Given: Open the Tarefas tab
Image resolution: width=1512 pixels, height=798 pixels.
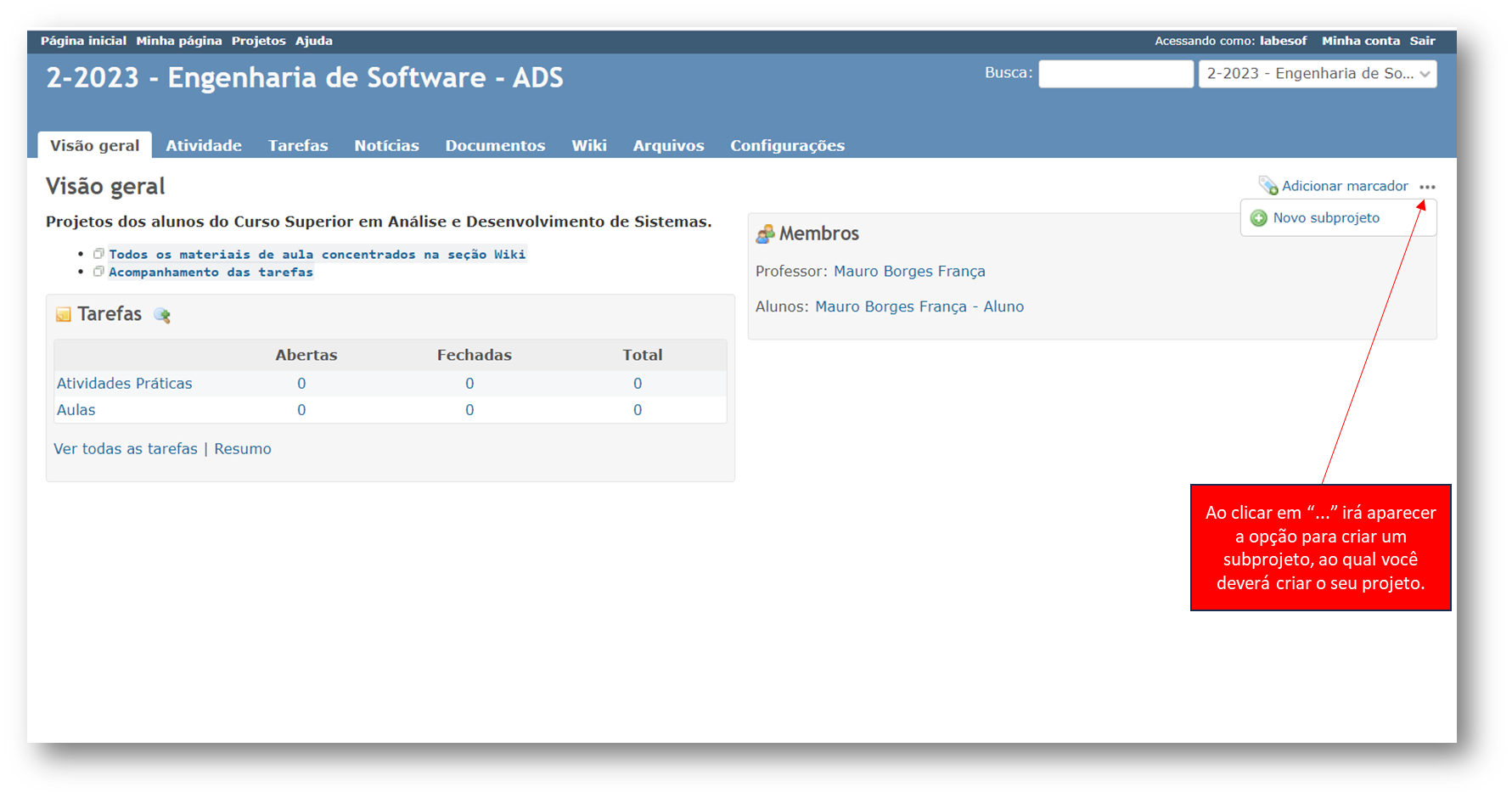Looking at the screenshot, I should 298,145.
